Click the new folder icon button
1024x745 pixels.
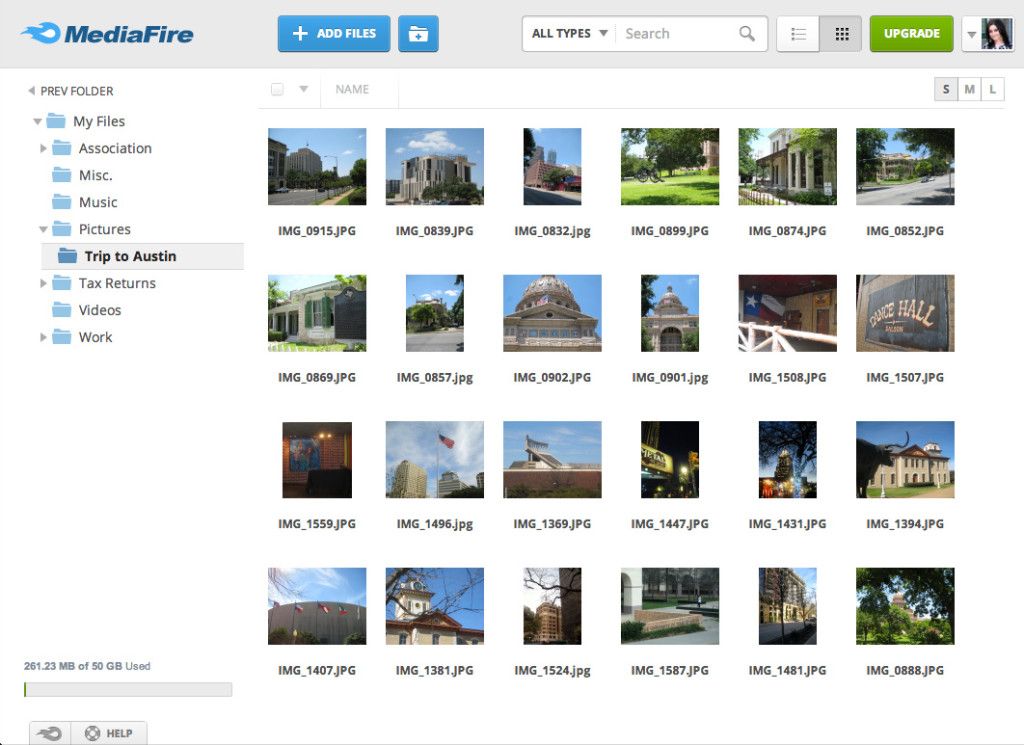click(x=418, y=33)
